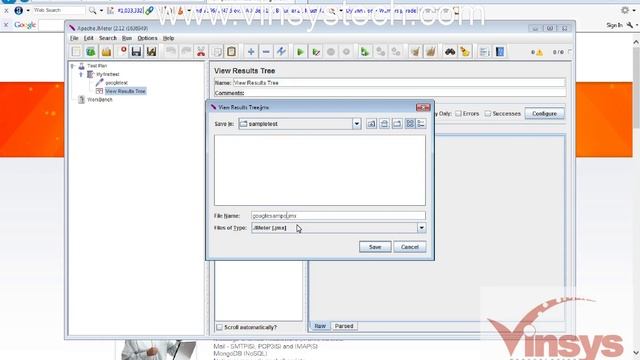640x360 pixels.
Task: Click the Name field of View Results Tree
Action: [x=399, y=83]
